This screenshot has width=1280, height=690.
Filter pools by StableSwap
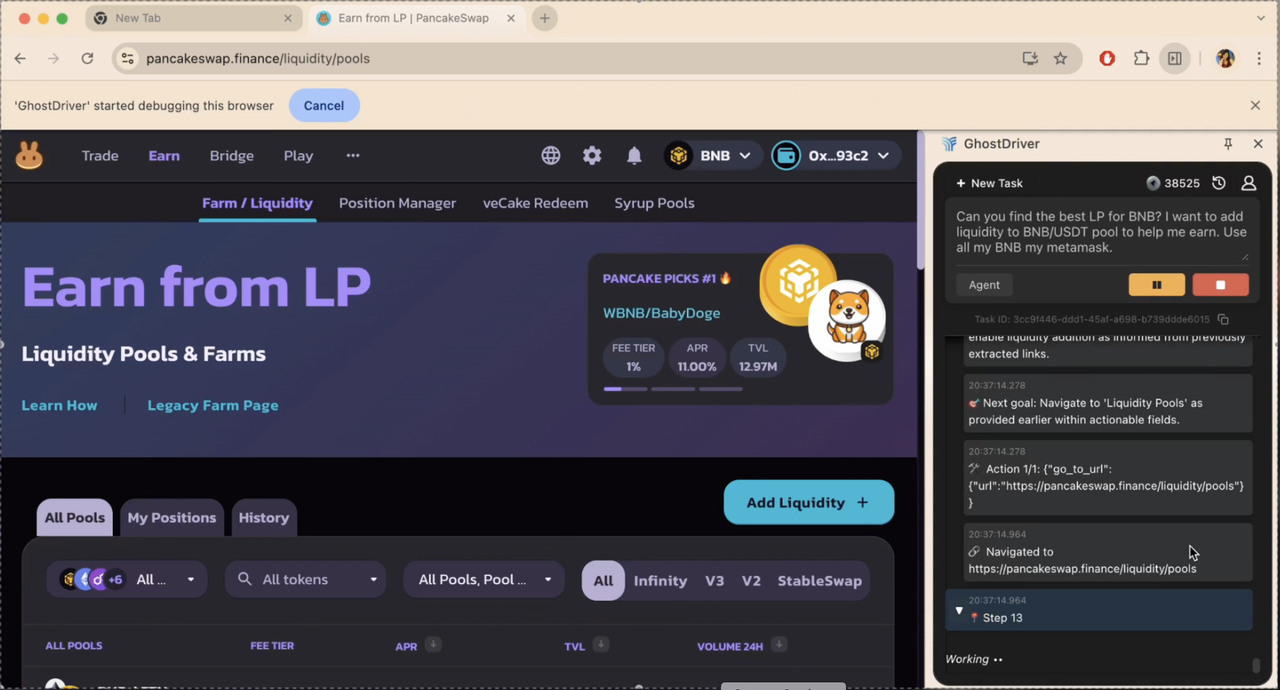point(820,581)
